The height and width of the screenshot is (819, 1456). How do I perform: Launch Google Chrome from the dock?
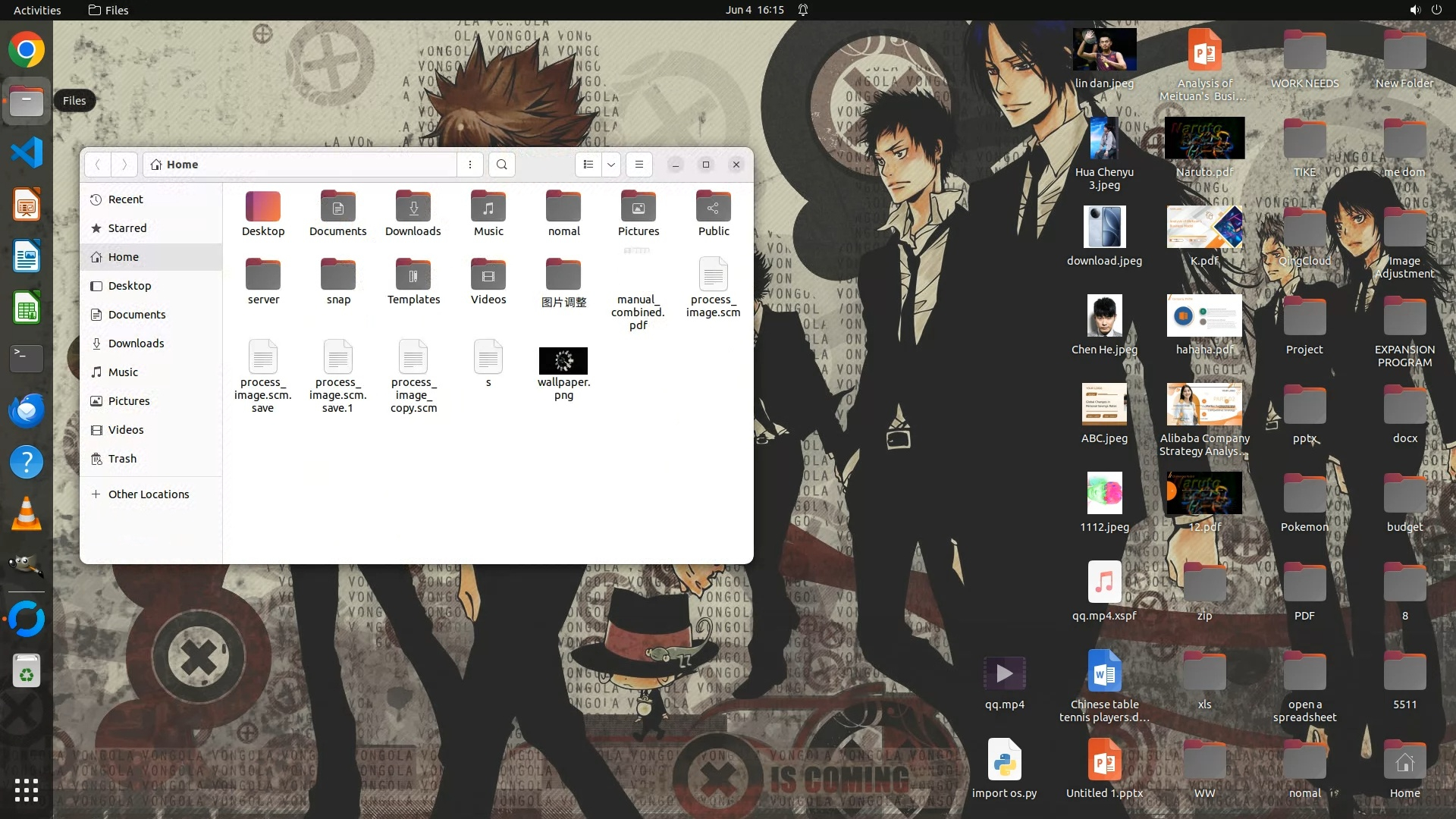[27, 50]
